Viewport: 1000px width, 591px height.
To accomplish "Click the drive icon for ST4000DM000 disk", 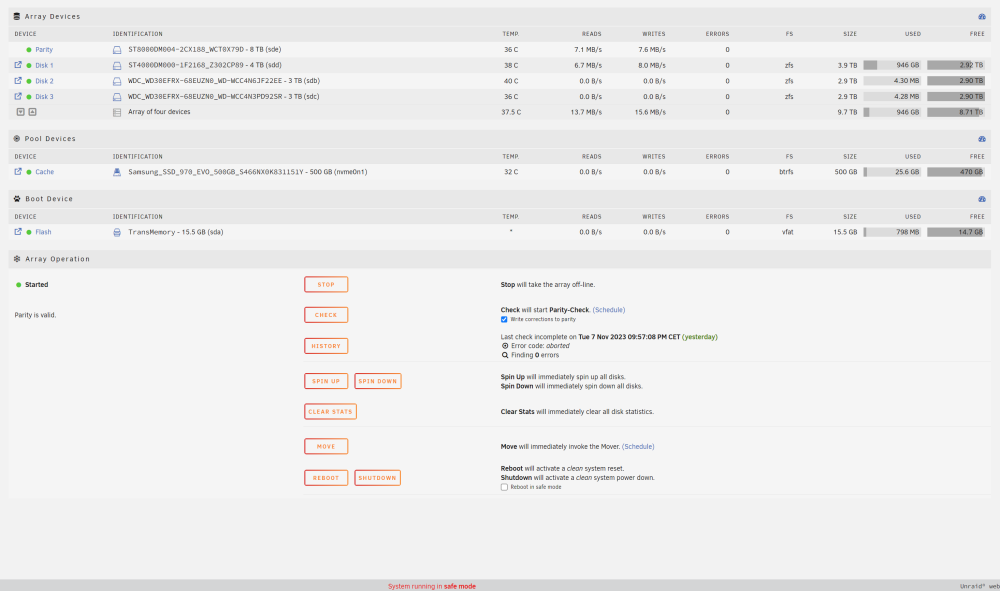I will [117, 65].
